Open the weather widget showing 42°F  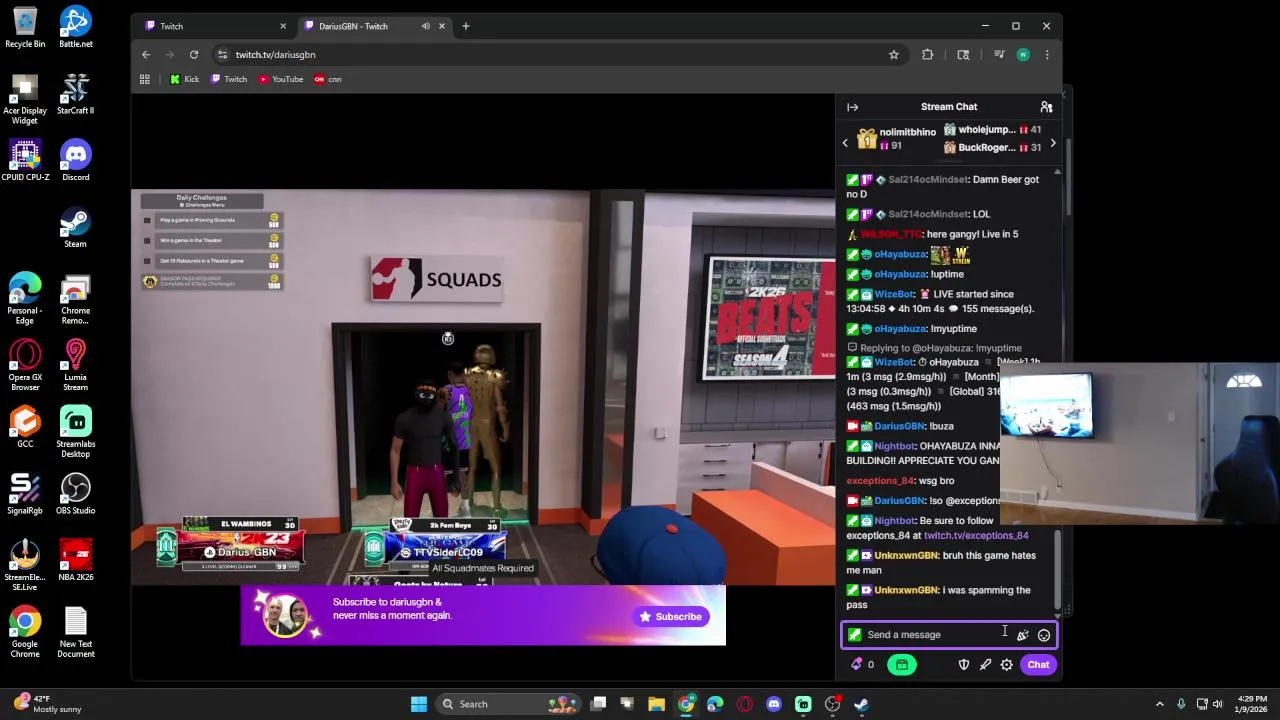click(x=48, y=704)
